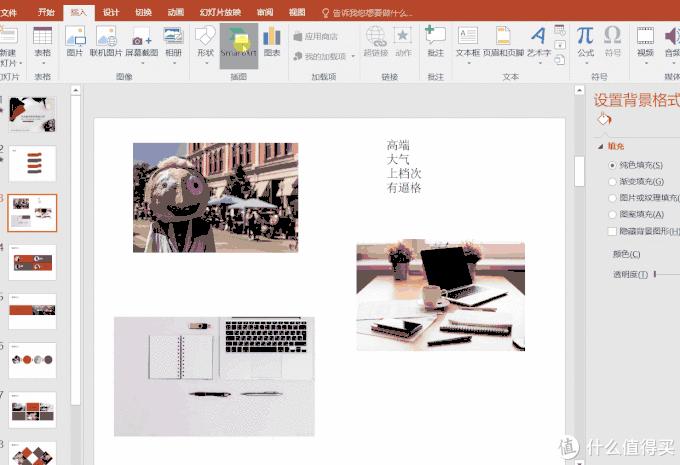Screen dimensions: 680x465
Task: Expand the 相册 dropdown arrow
Action: (x=173, y=63)
